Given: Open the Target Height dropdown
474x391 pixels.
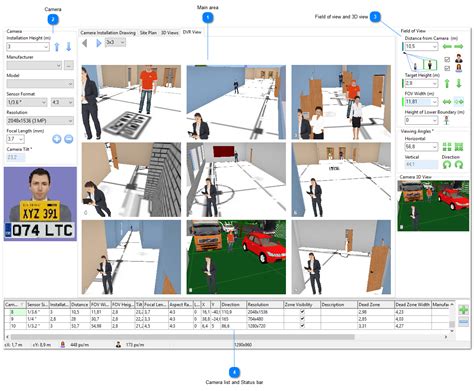Looking at the screenshot, I should (434, 83).
